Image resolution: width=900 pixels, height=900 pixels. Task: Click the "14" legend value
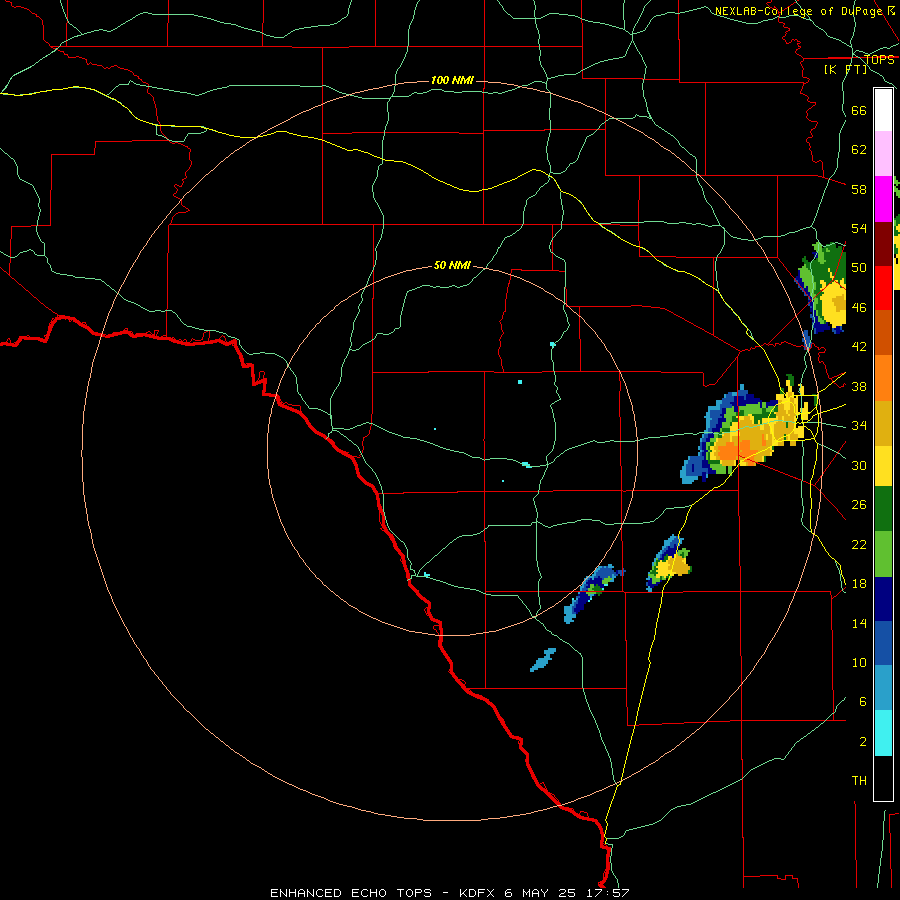[x=859, y=623]
